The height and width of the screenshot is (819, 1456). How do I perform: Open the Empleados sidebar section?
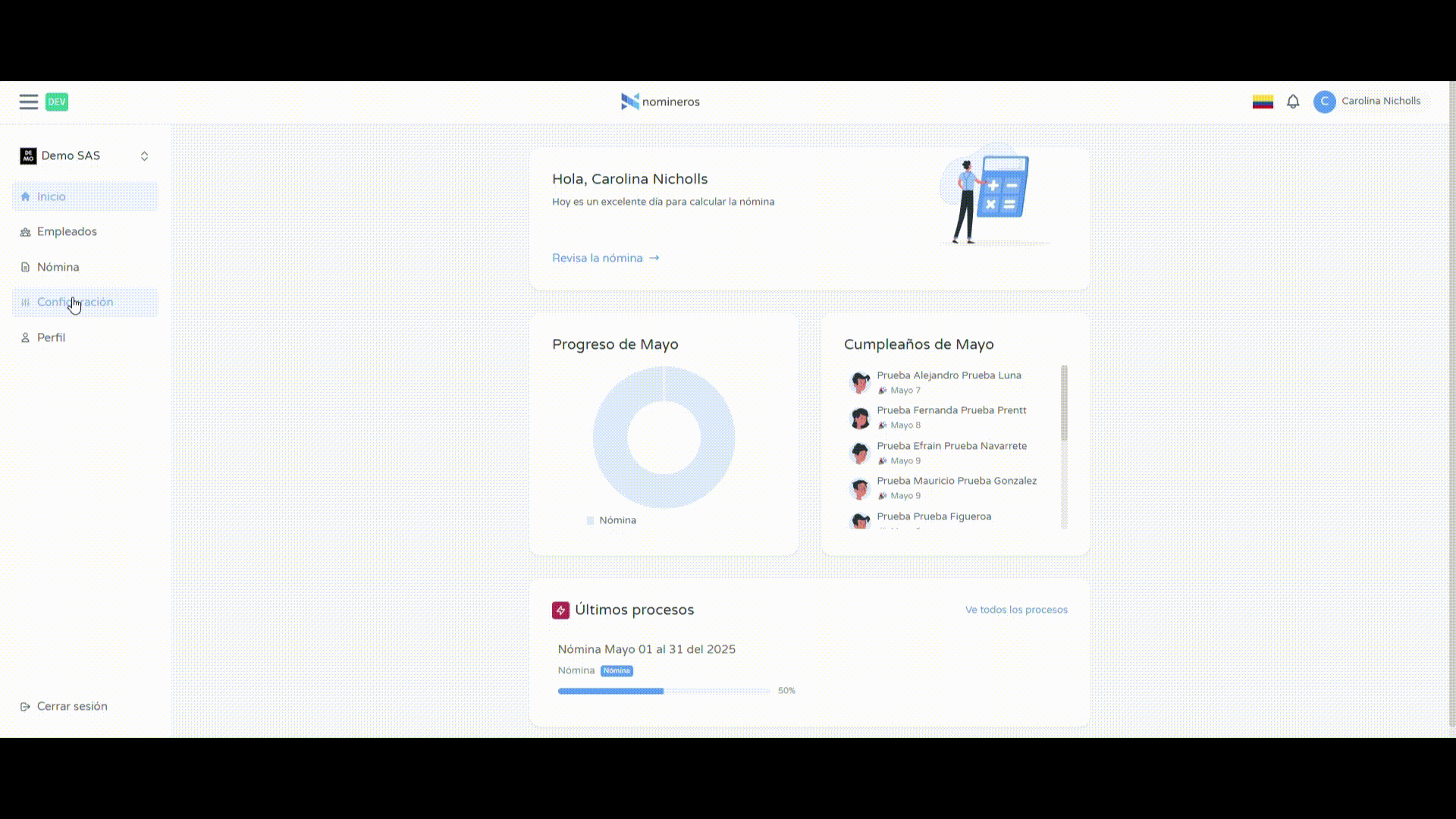point(67,232)
